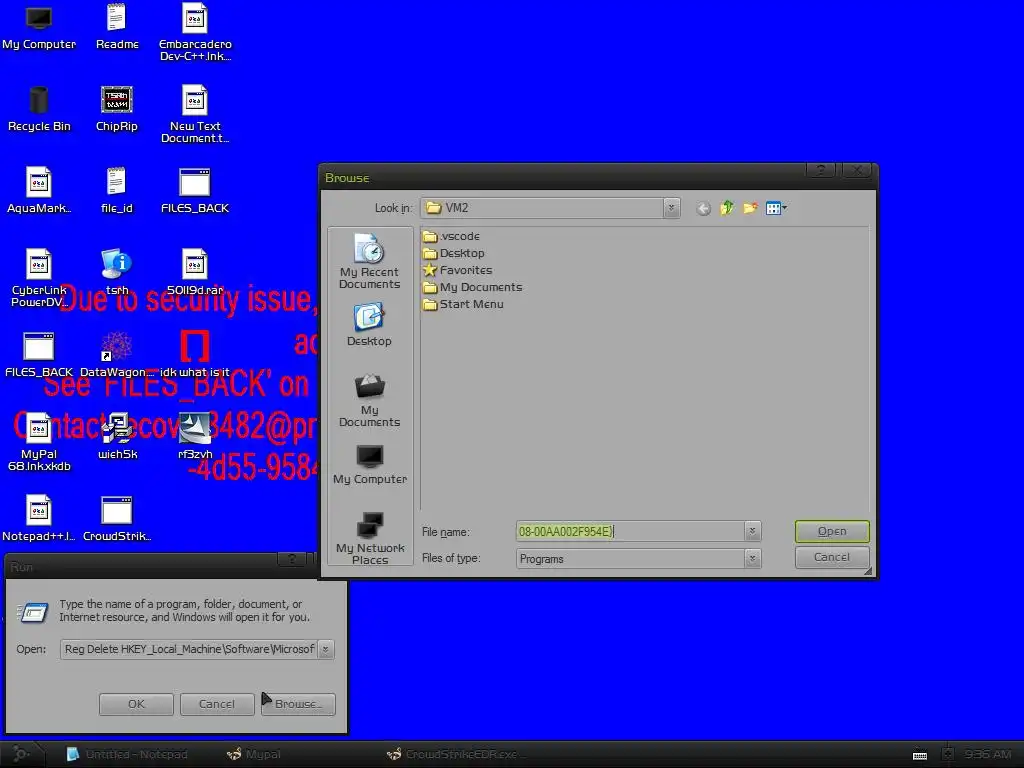Jump to My Documents in the places bar
The image size is (1024, 768).
(x=369, y=400)
